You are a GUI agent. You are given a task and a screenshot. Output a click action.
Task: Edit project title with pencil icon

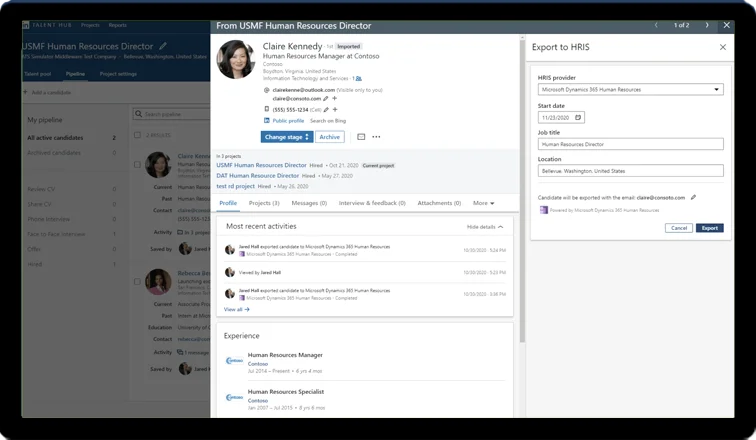pyautogui.click(x=163, y=47)
